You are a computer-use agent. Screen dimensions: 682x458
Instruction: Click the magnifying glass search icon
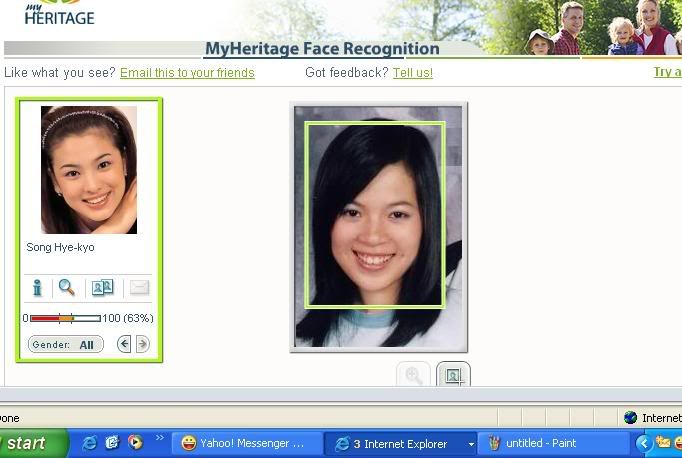coord(67,288)
